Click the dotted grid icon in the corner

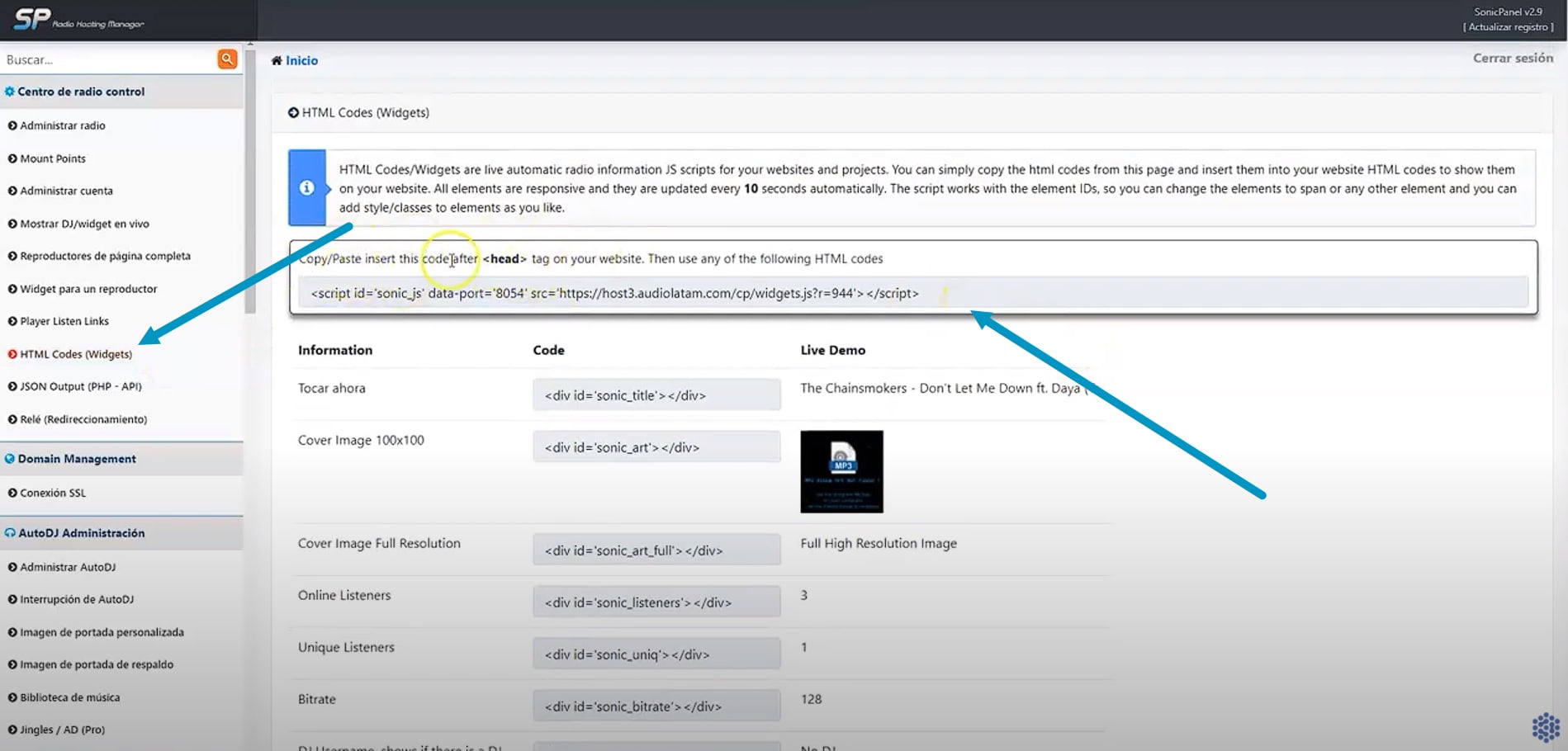(x=1546, y=728)
